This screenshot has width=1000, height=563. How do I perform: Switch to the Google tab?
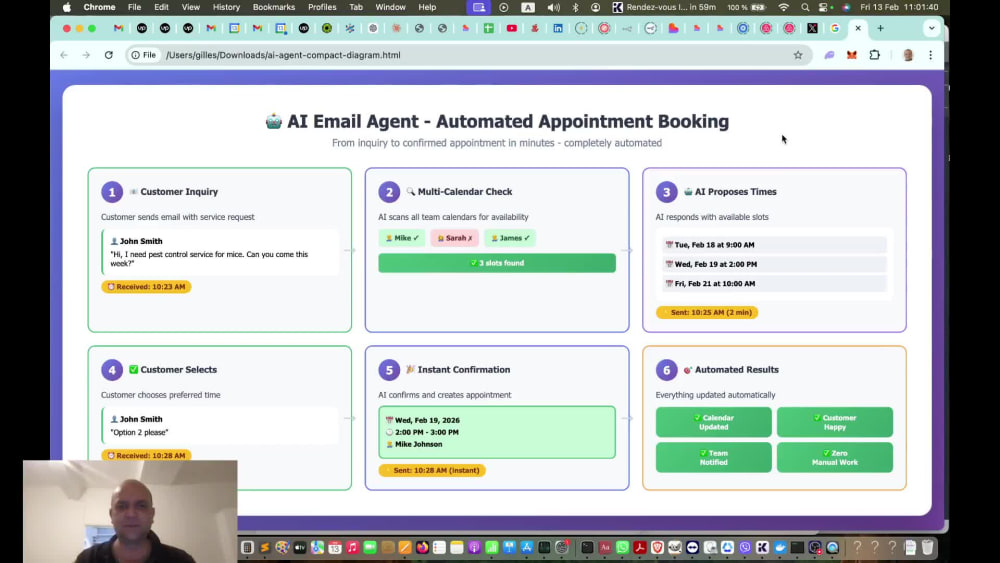pyautogui.click(x=835, y=28)
